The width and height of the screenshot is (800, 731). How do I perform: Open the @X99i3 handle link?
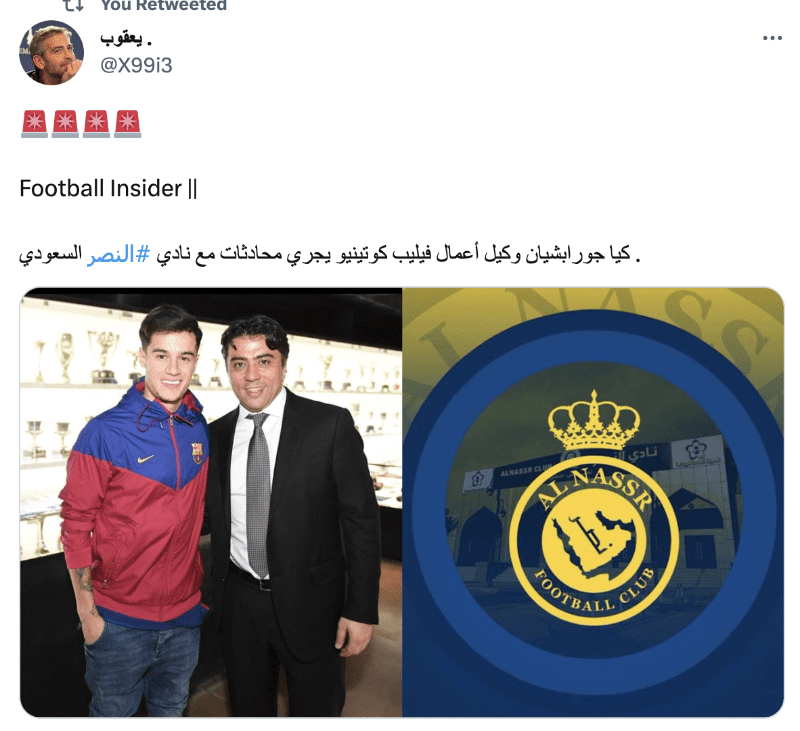136,65
